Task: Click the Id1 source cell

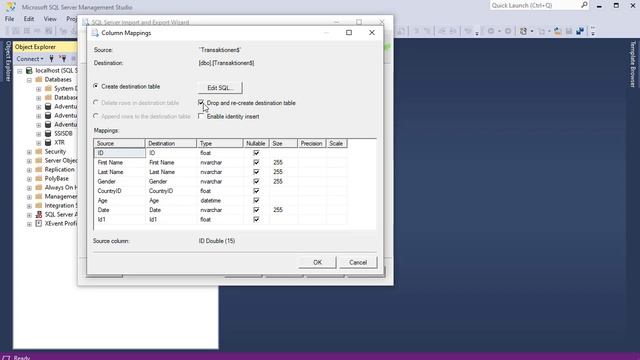Action: point(120,219)
